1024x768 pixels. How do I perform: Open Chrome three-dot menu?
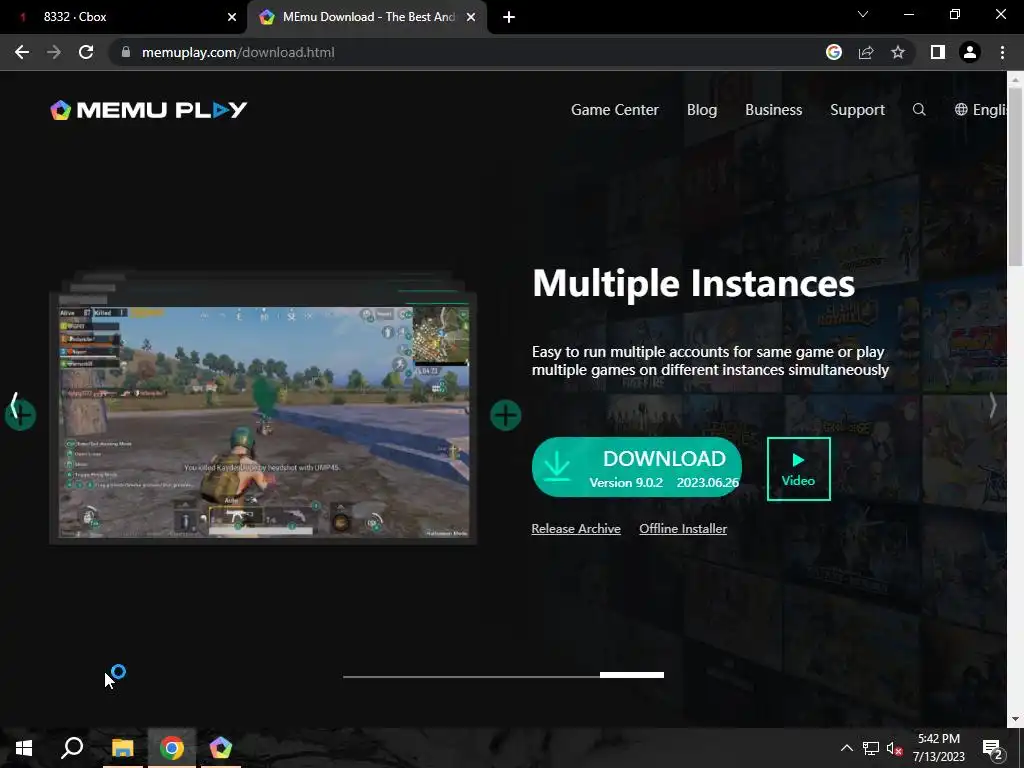[x=1002, y=52]
